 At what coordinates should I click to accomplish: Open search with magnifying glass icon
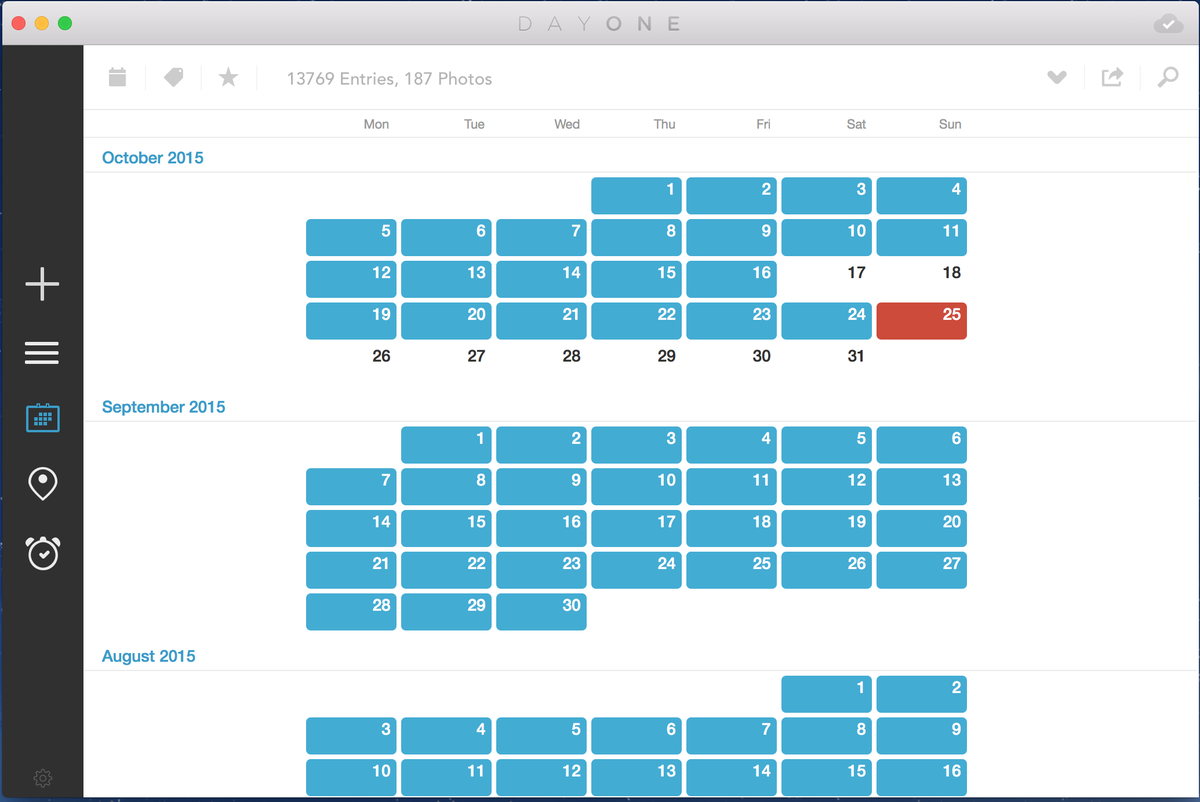(x=1168, y=77)
